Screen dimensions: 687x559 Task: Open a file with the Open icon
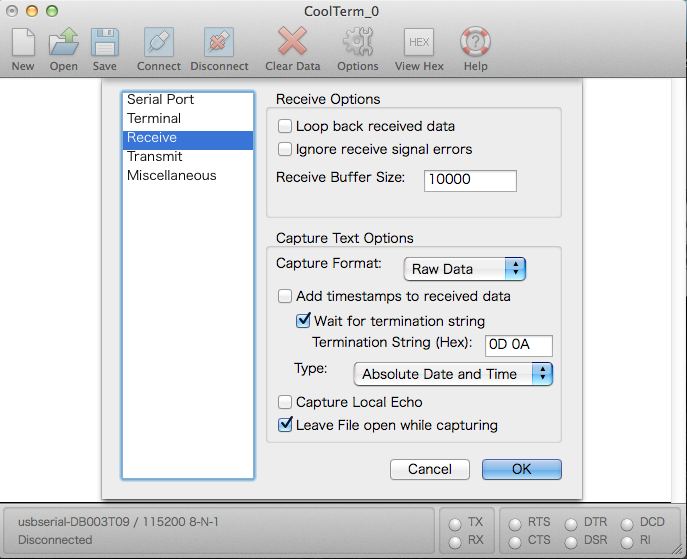(64, 43)
